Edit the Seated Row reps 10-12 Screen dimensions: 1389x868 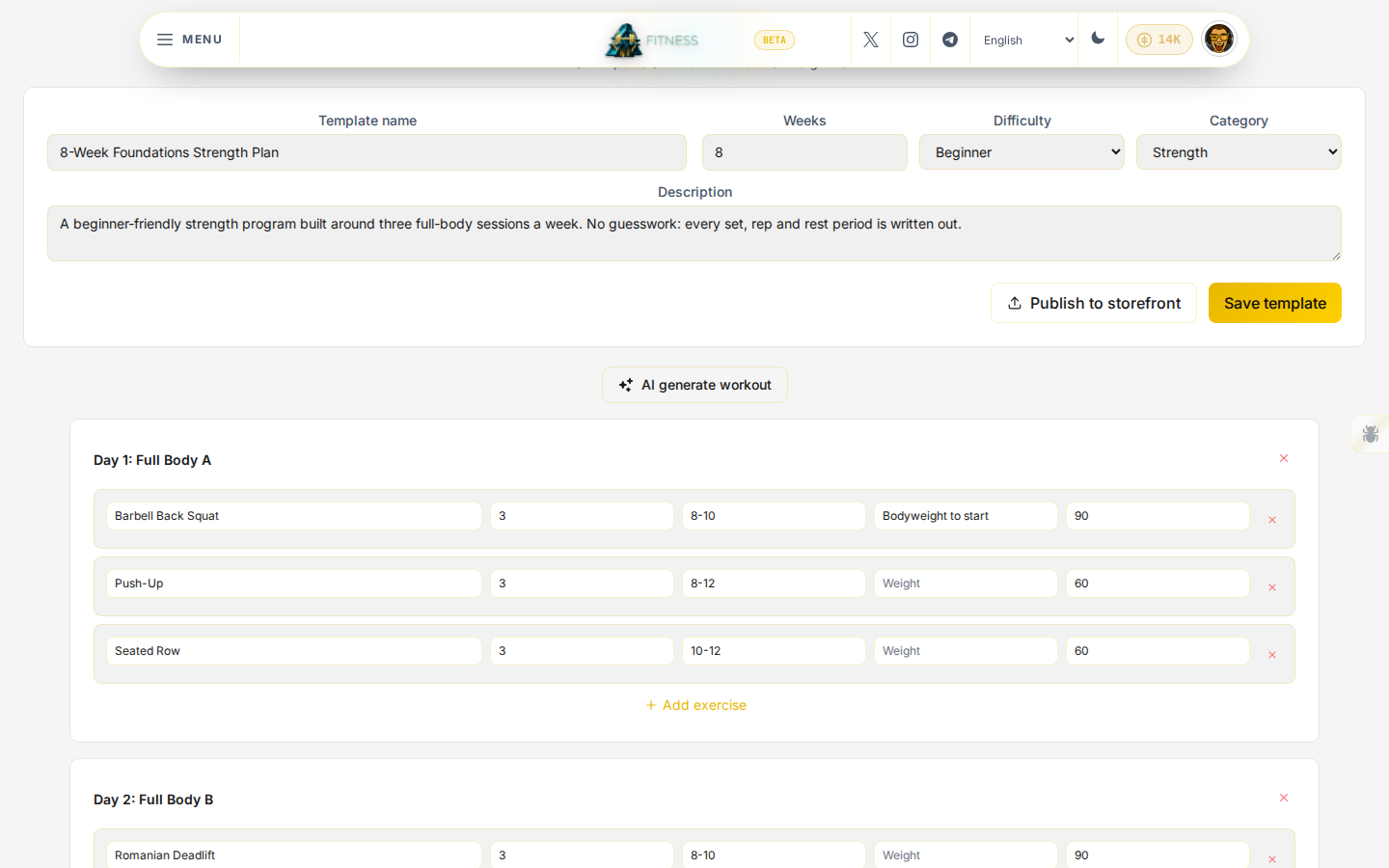(774, 651)
